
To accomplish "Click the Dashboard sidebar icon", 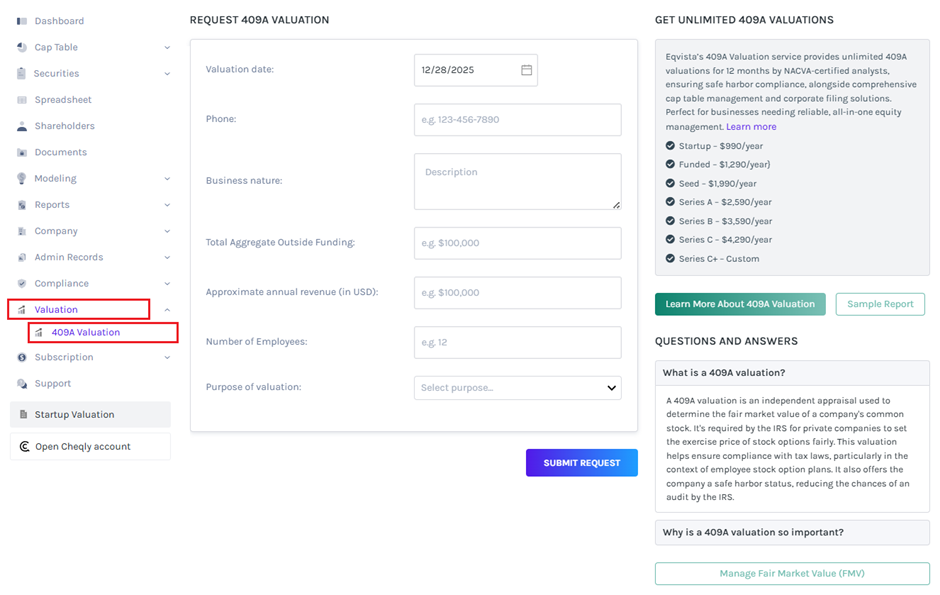I will (22, 21).
